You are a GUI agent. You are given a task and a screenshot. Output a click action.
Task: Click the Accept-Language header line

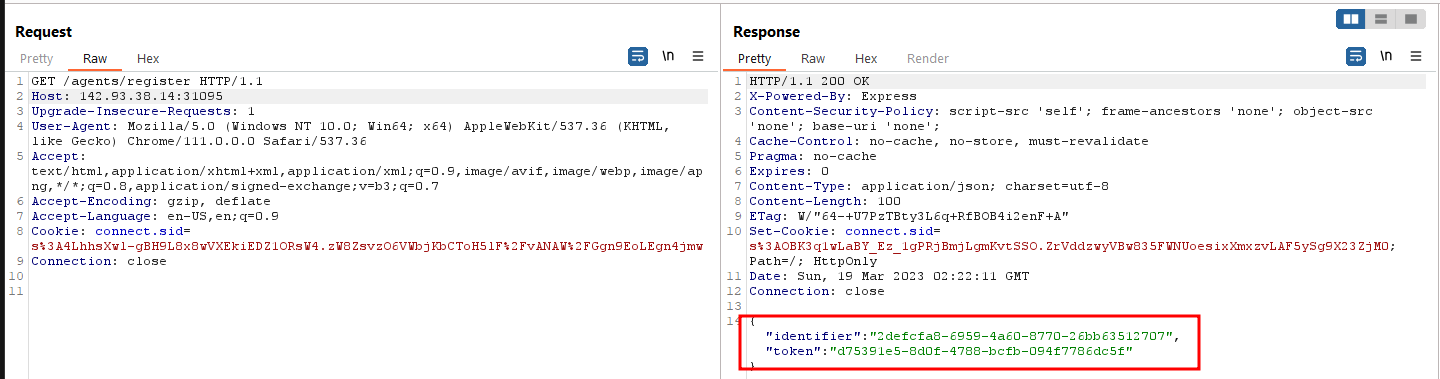tap(155, 216)
